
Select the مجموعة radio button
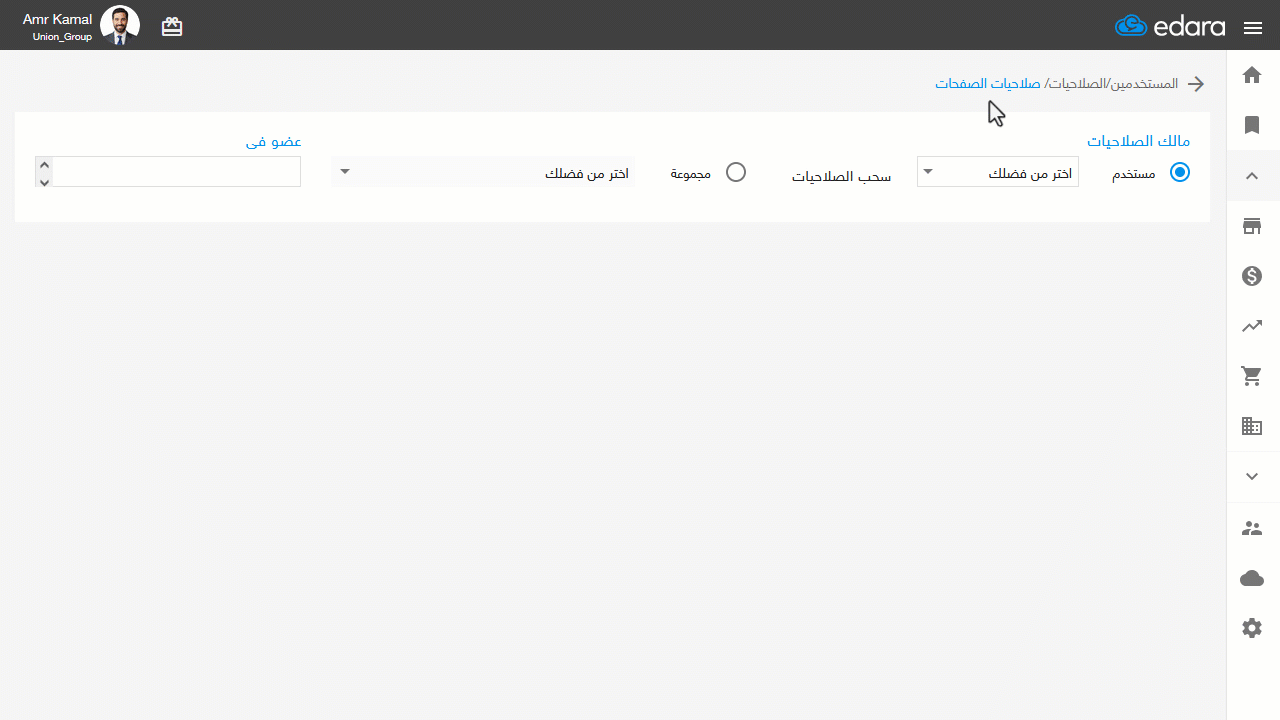[736, 172]
